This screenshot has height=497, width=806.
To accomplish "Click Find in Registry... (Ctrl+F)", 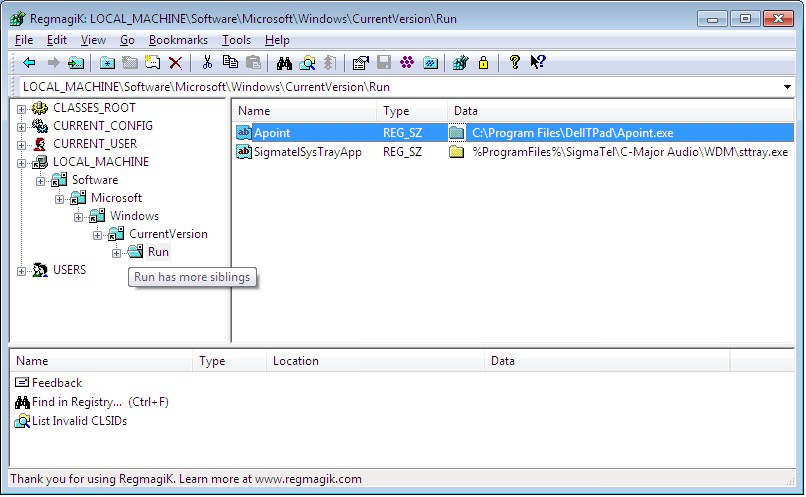I will point(100,402).
